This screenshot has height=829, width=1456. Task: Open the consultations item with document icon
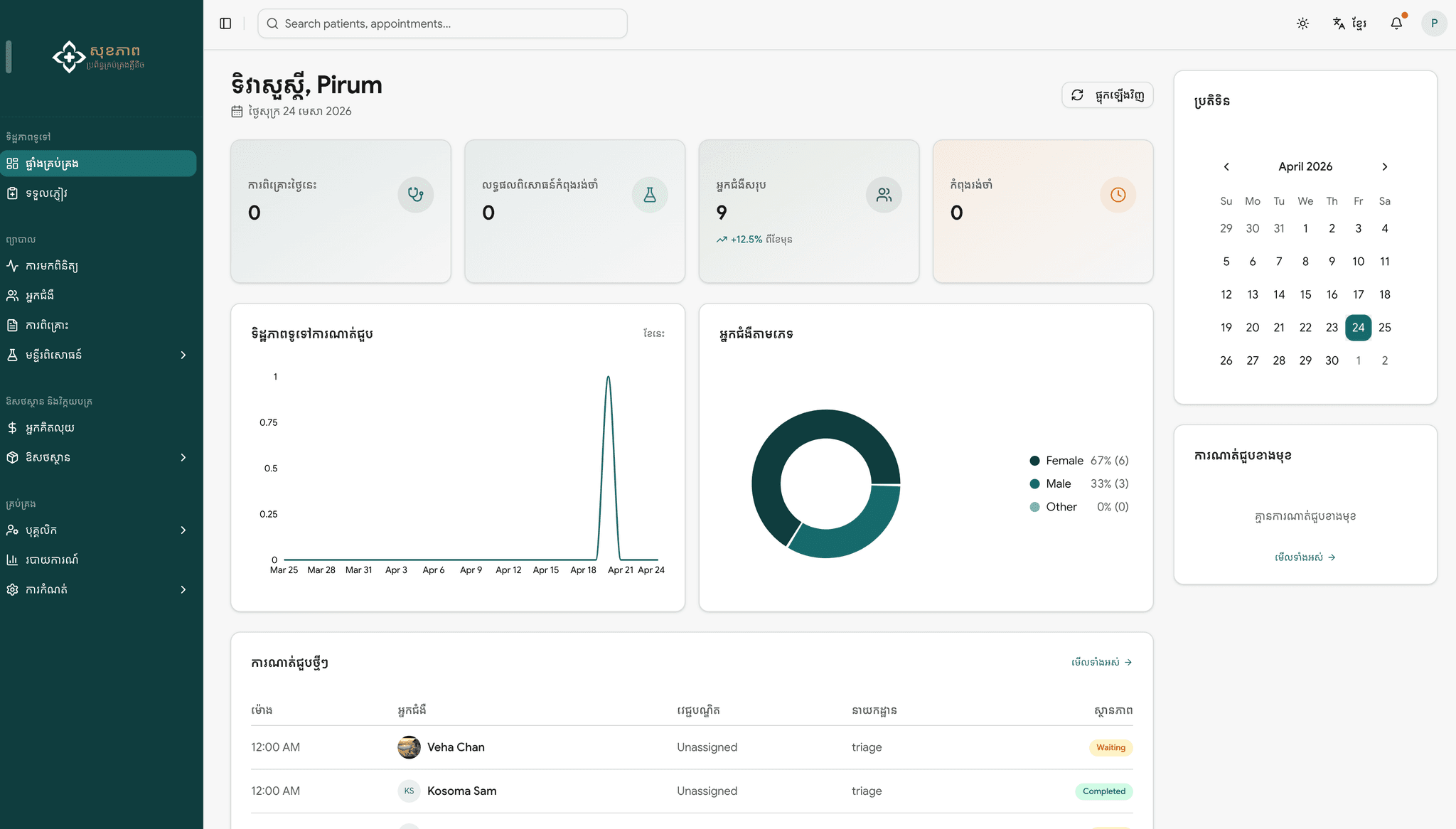(98, 325)
